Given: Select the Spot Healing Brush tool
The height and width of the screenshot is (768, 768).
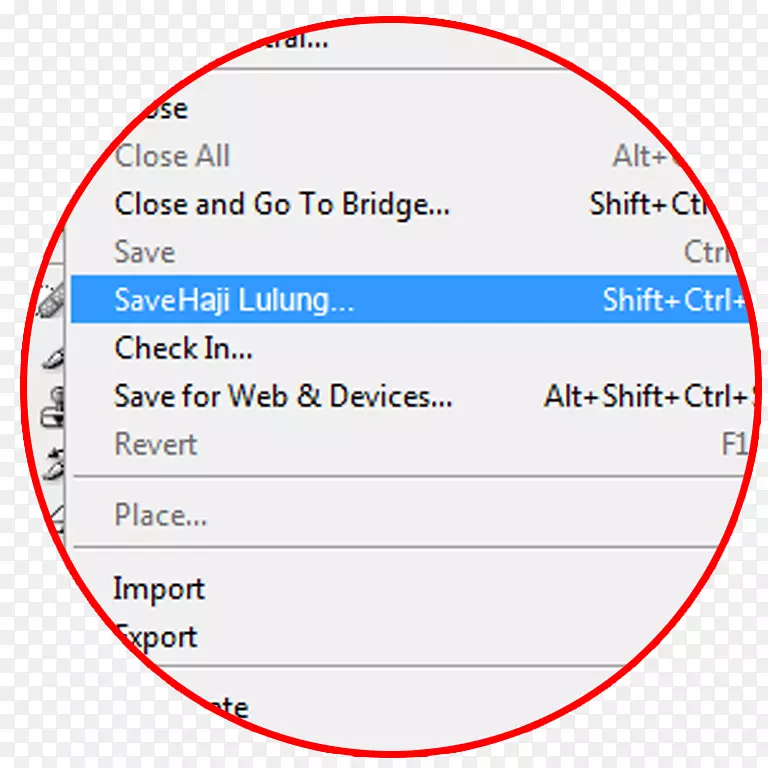Looking at the screenshot, I should point(51,299).
